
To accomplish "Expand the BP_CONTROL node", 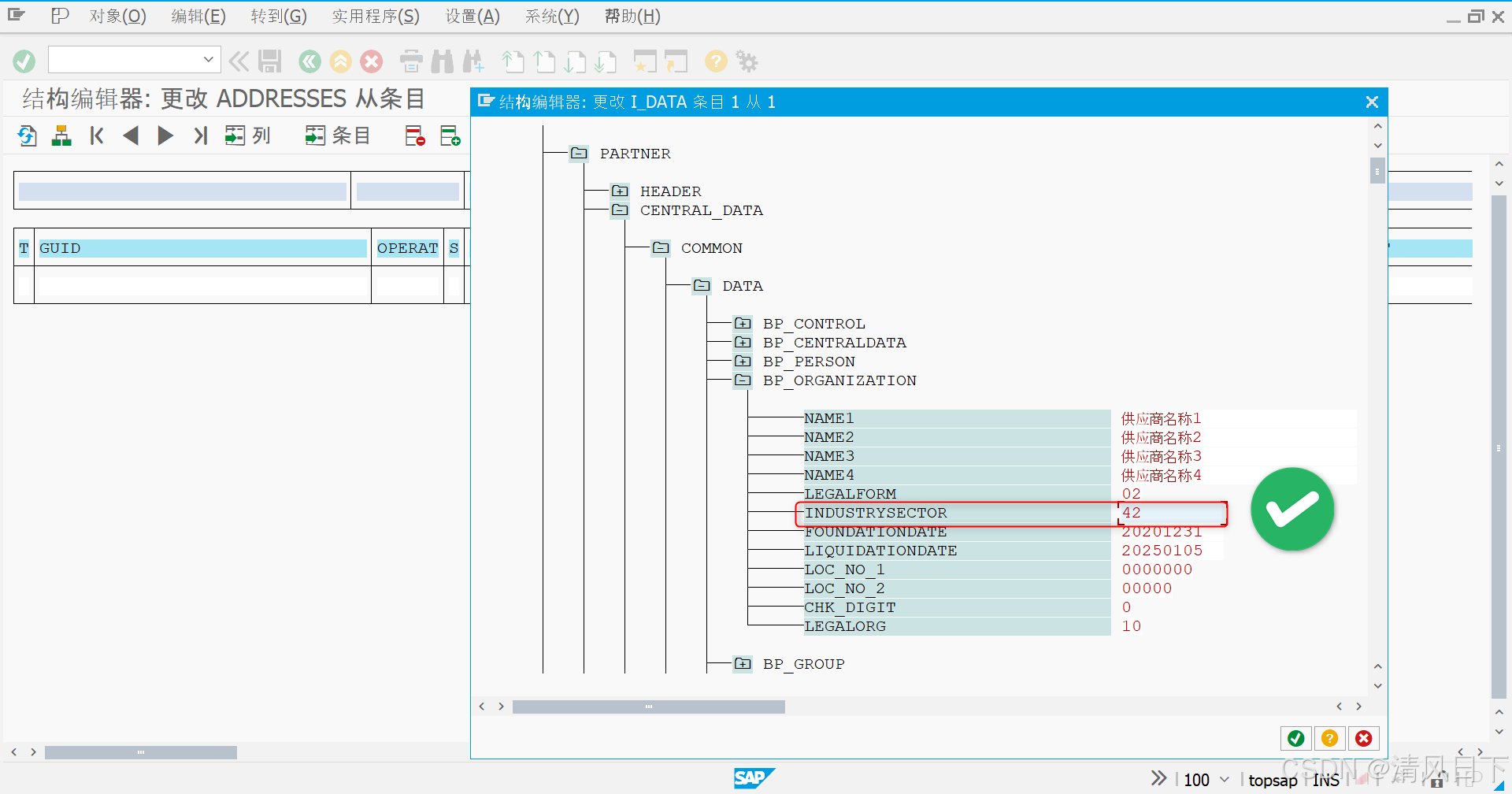I will coord(743,324).
